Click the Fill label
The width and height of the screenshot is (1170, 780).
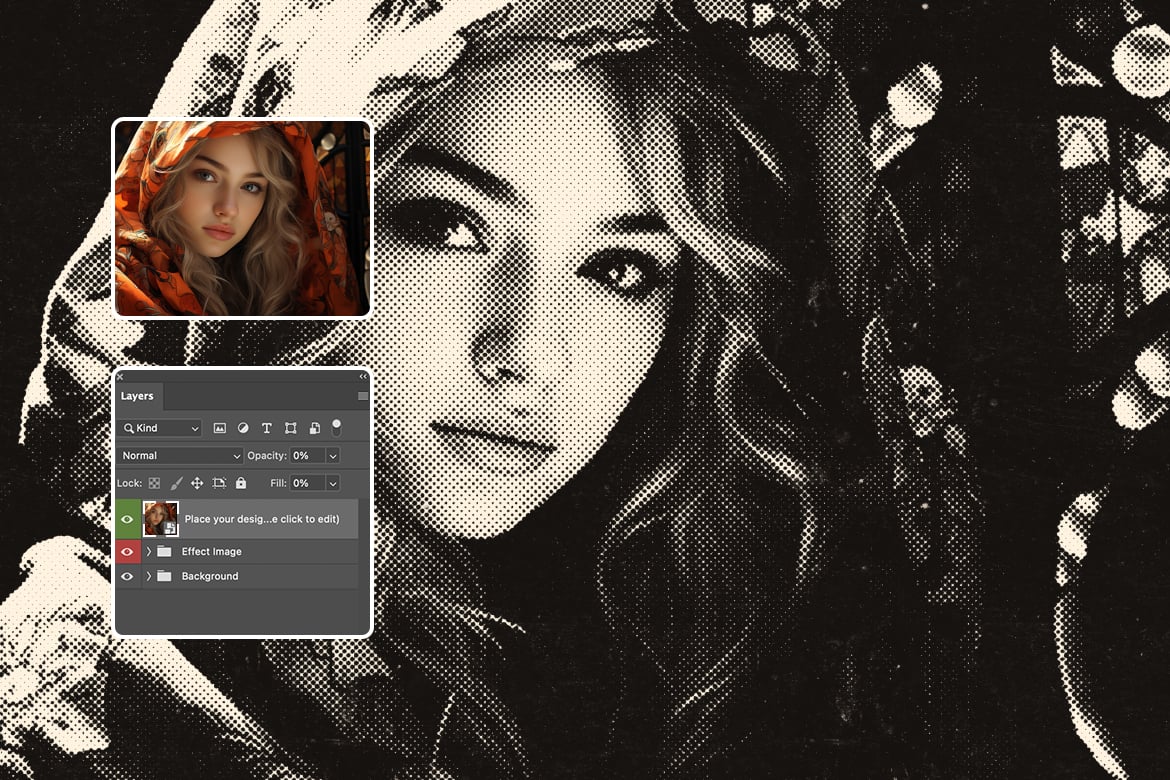pyautogui.click(x=278, y=484)
